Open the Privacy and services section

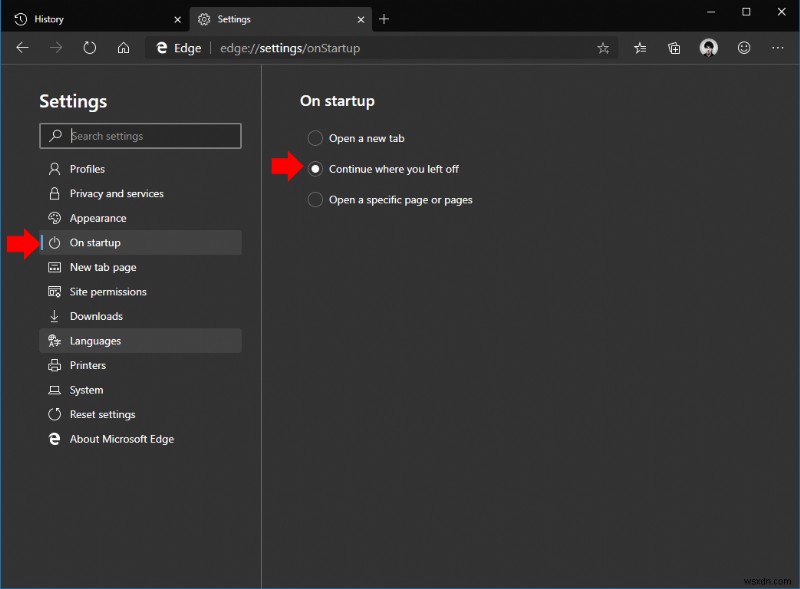tap(115, 193)
